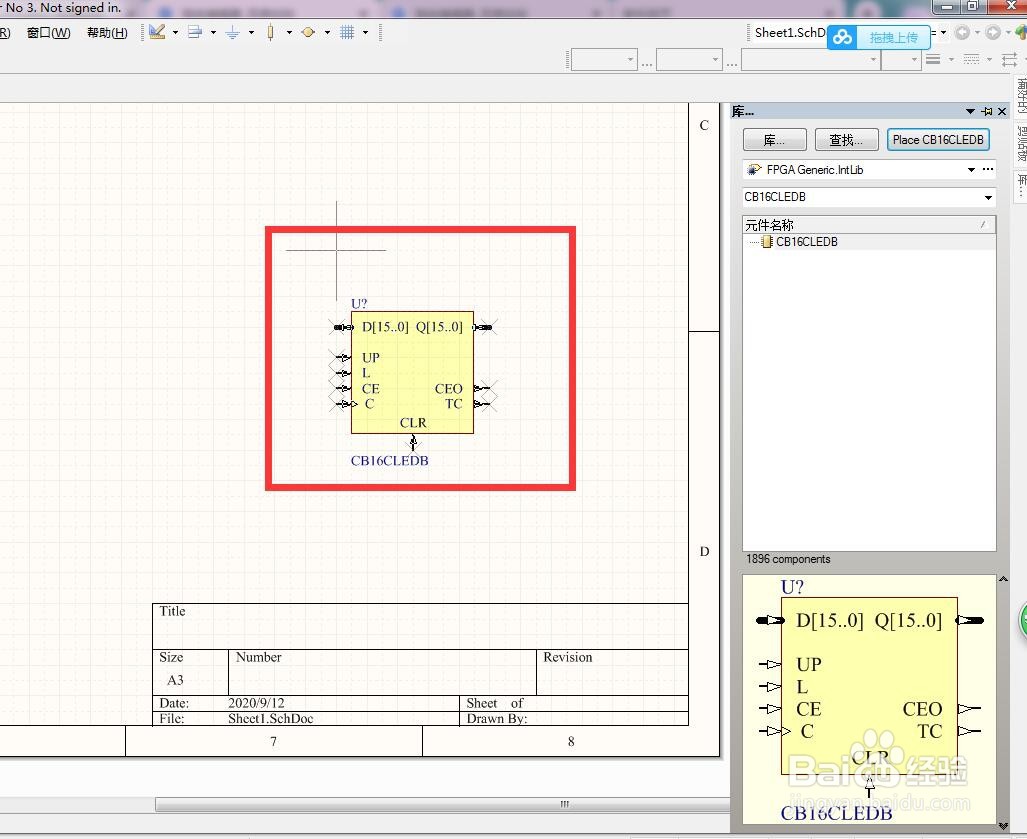Click the Baidu cloud upload icon

(842, 37)
